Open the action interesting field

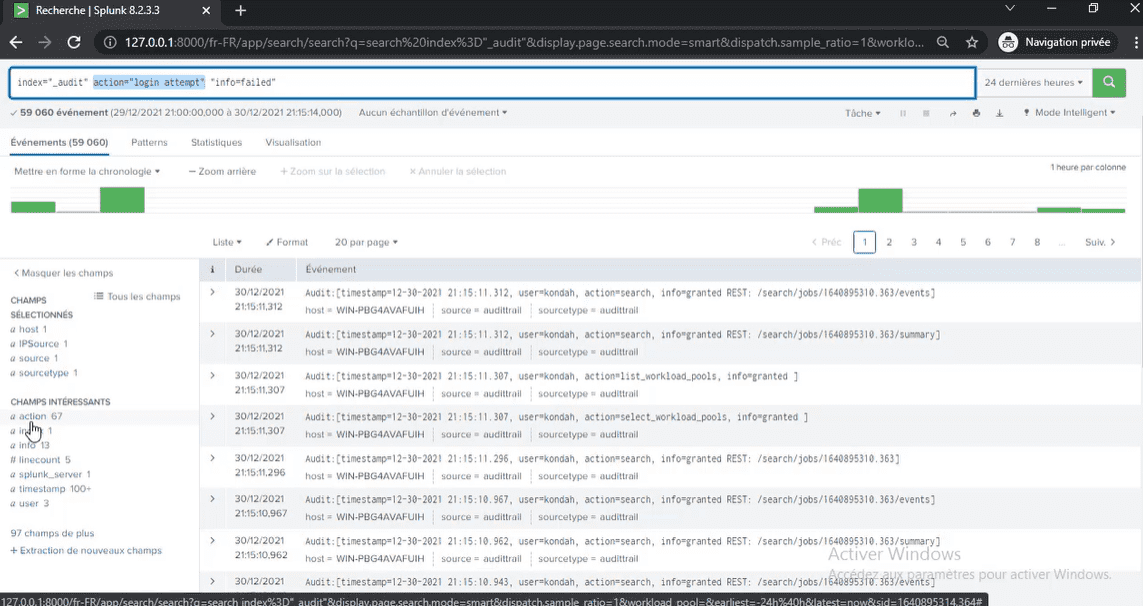(x=36, y=416)
